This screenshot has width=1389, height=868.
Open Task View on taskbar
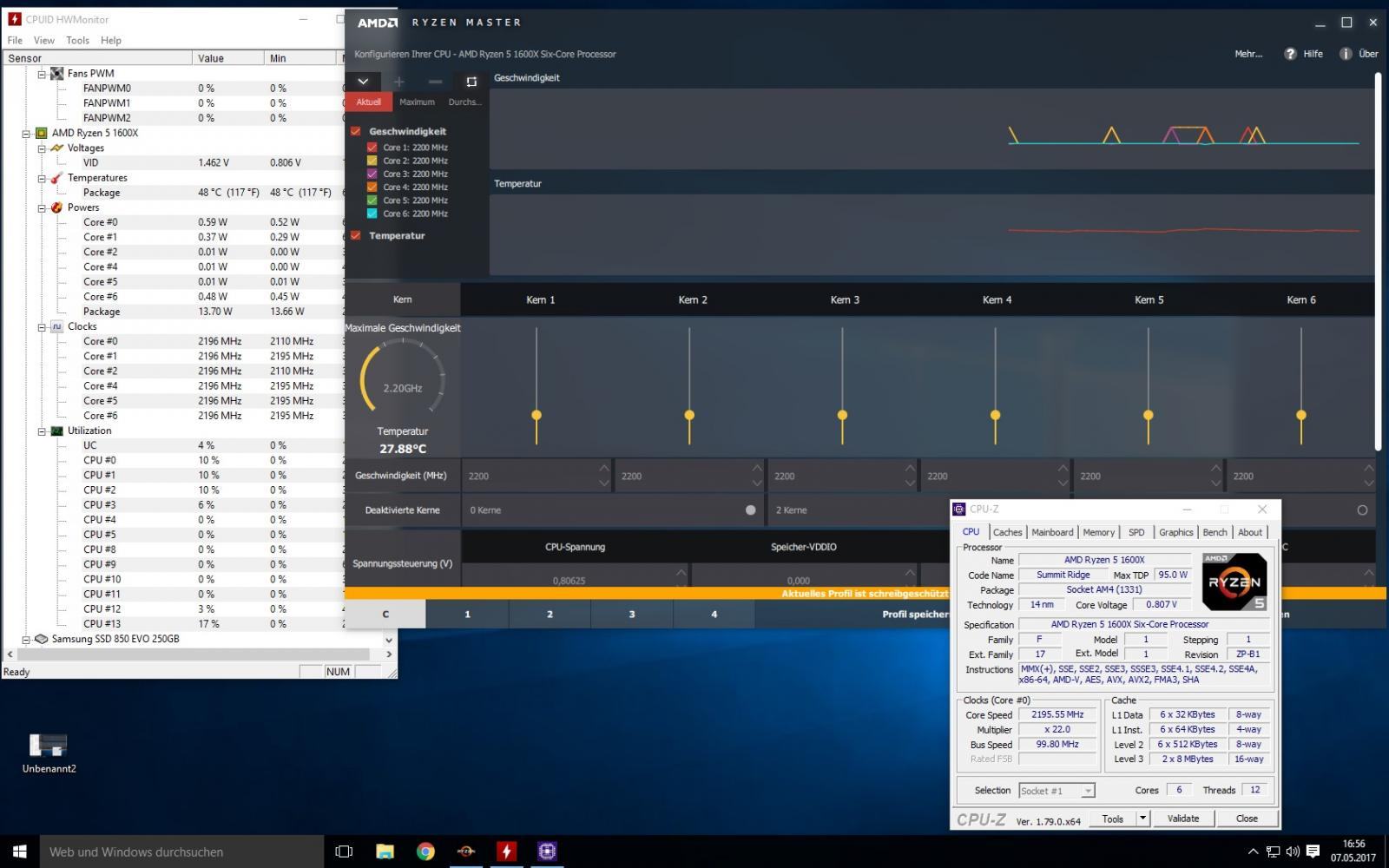(x=344, y=852)
